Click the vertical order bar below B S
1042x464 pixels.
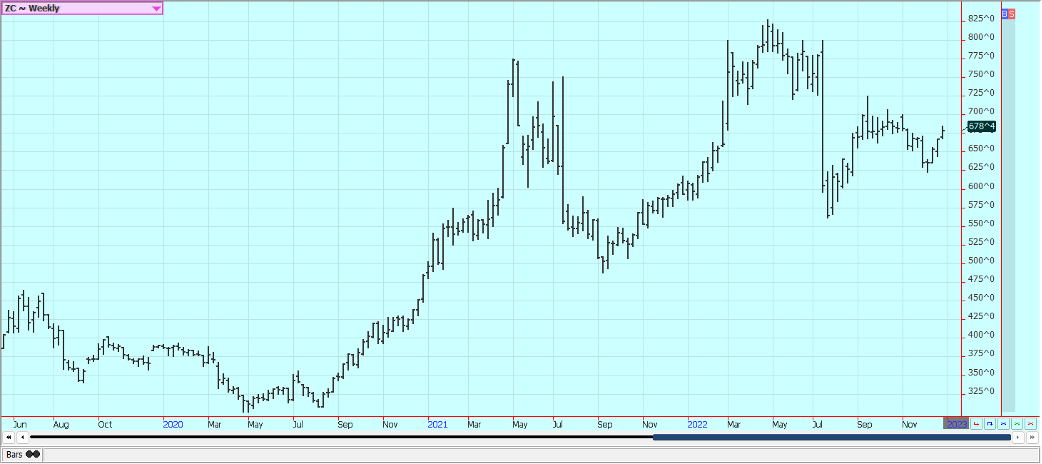coord(1008,215)
